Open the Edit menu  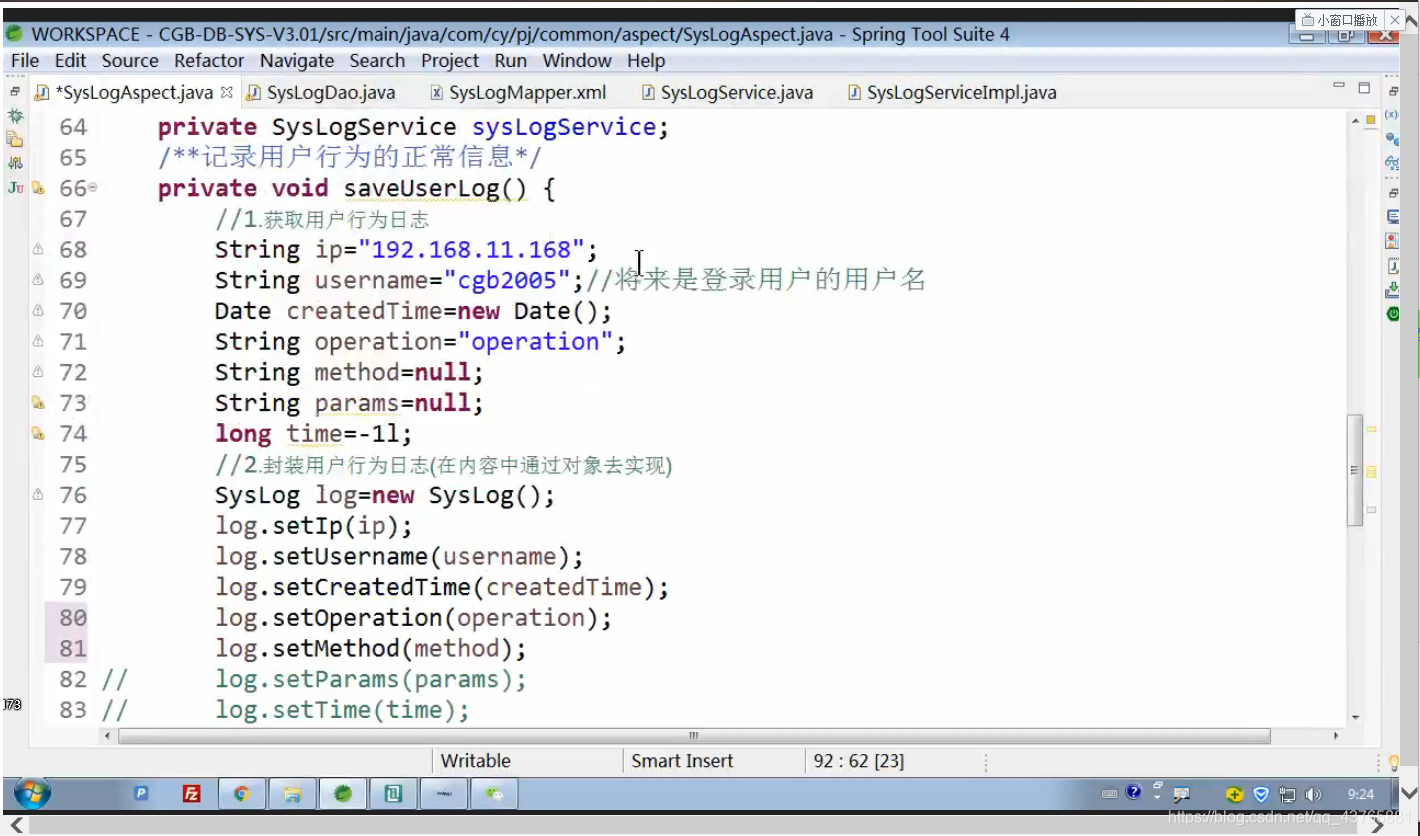click(x=70, y=61)
